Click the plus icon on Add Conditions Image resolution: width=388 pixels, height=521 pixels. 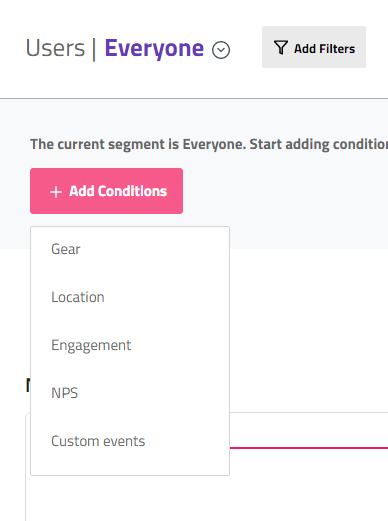pyautogui.click(x=56, y=192)
